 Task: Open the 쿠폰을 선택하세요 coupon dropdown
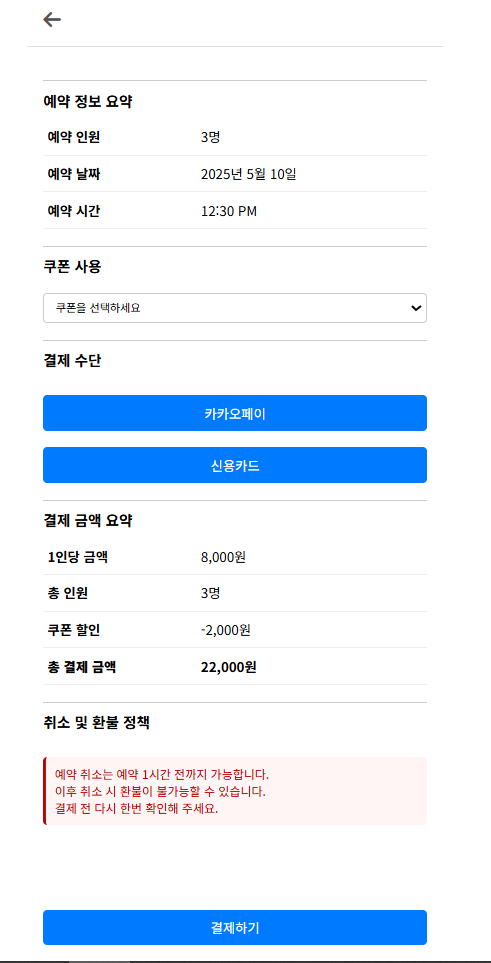(235, 308)
